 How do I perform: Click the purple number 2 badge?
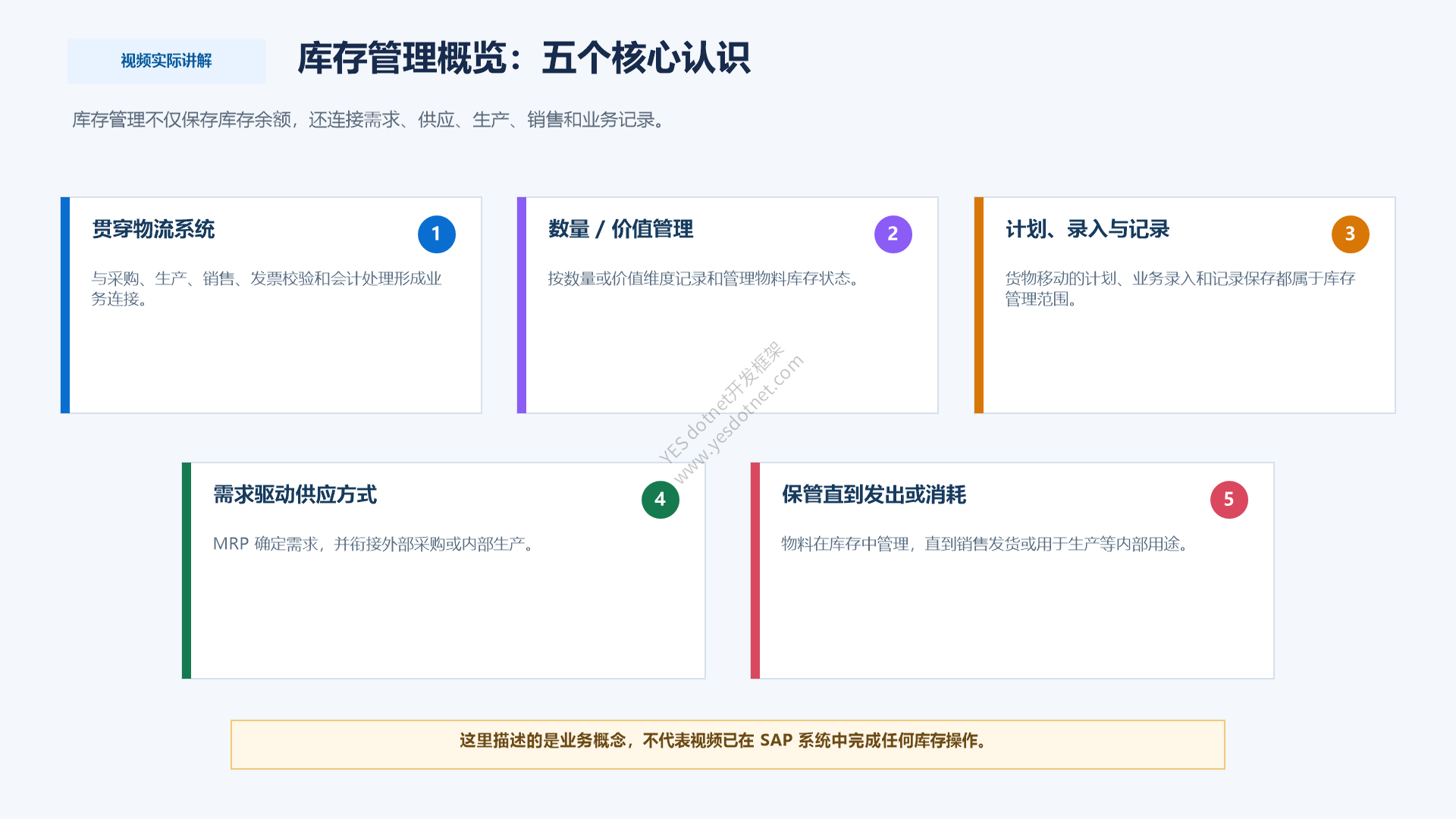(x=893, y=234)
